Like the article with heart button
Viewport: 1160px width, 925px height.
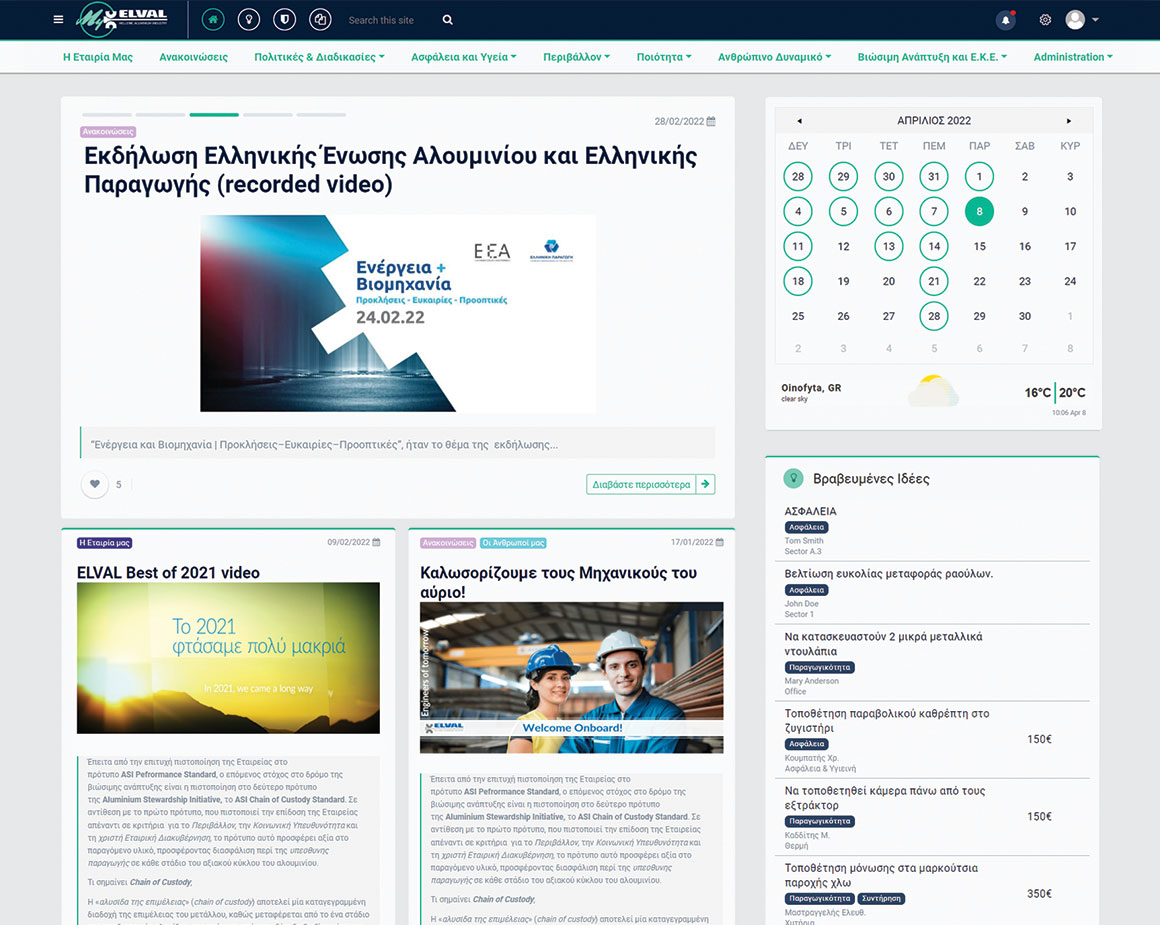(x=95, y=484)
